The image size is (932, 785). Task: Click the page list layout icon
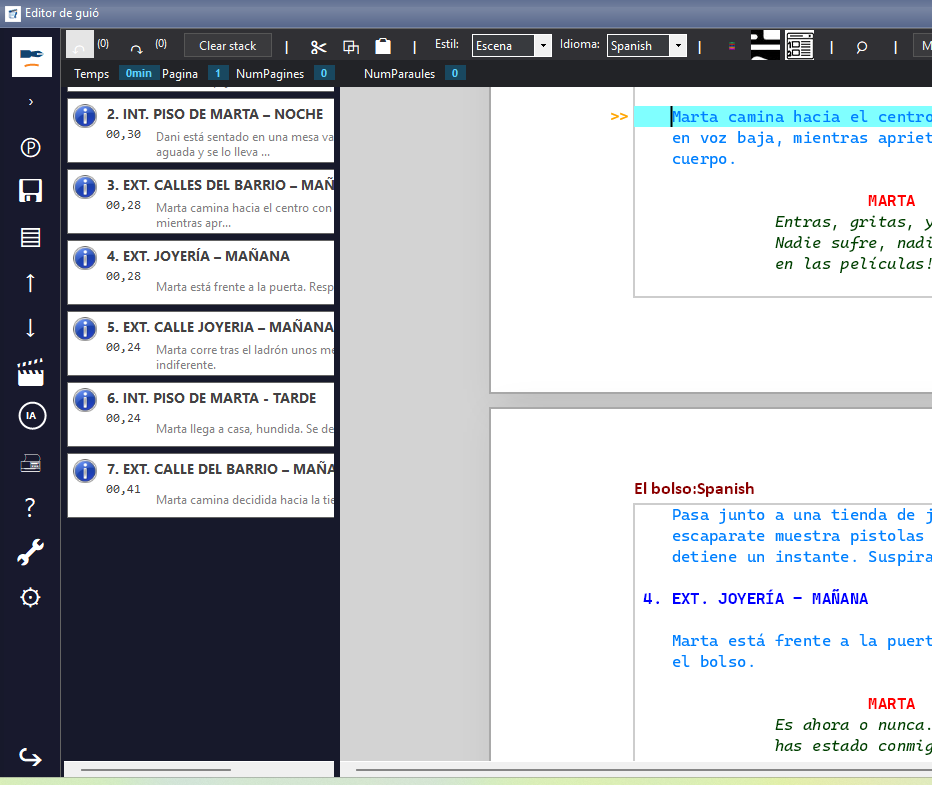(x=799, y=45)
